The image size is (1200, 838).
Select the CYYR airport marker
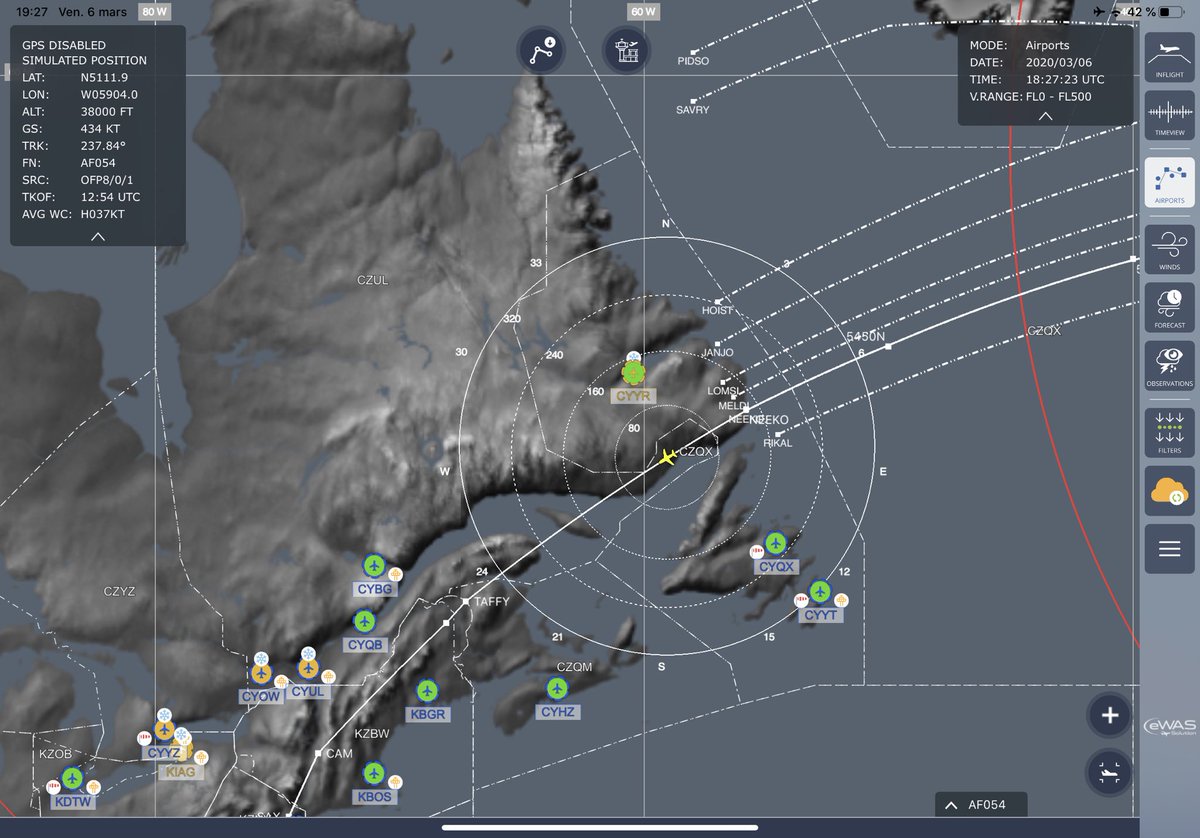tap(633, 374)
